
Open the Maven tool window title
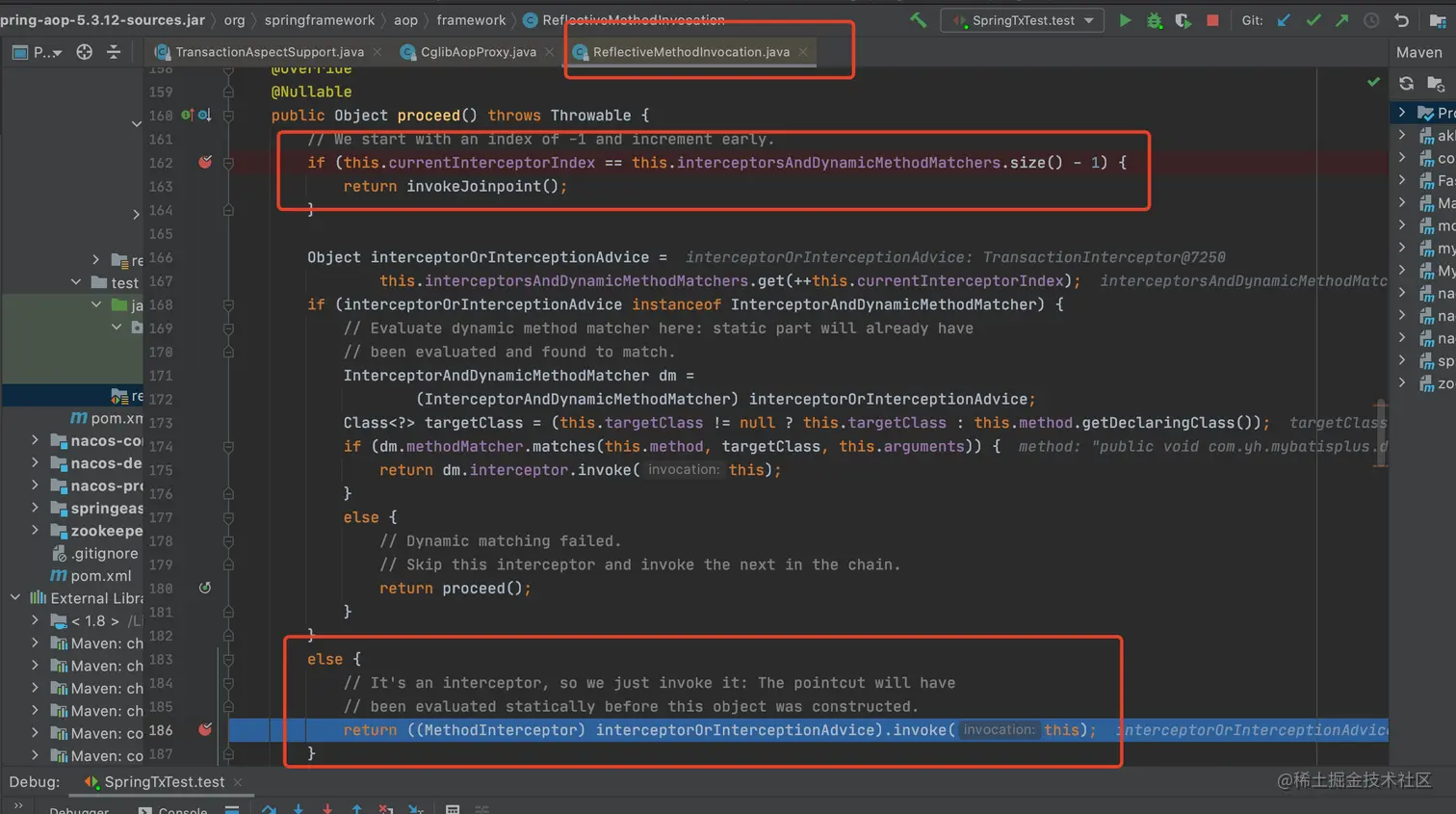1419,52
